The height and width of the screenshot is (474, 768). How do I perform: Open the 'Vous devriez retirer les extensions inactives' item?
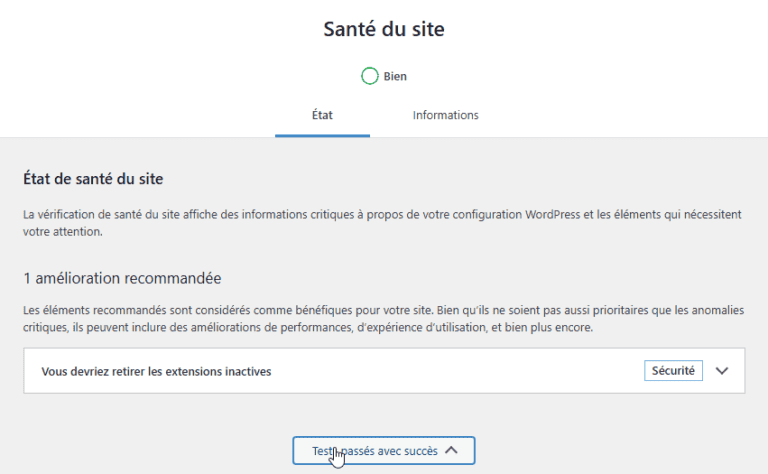coord(157,371)
